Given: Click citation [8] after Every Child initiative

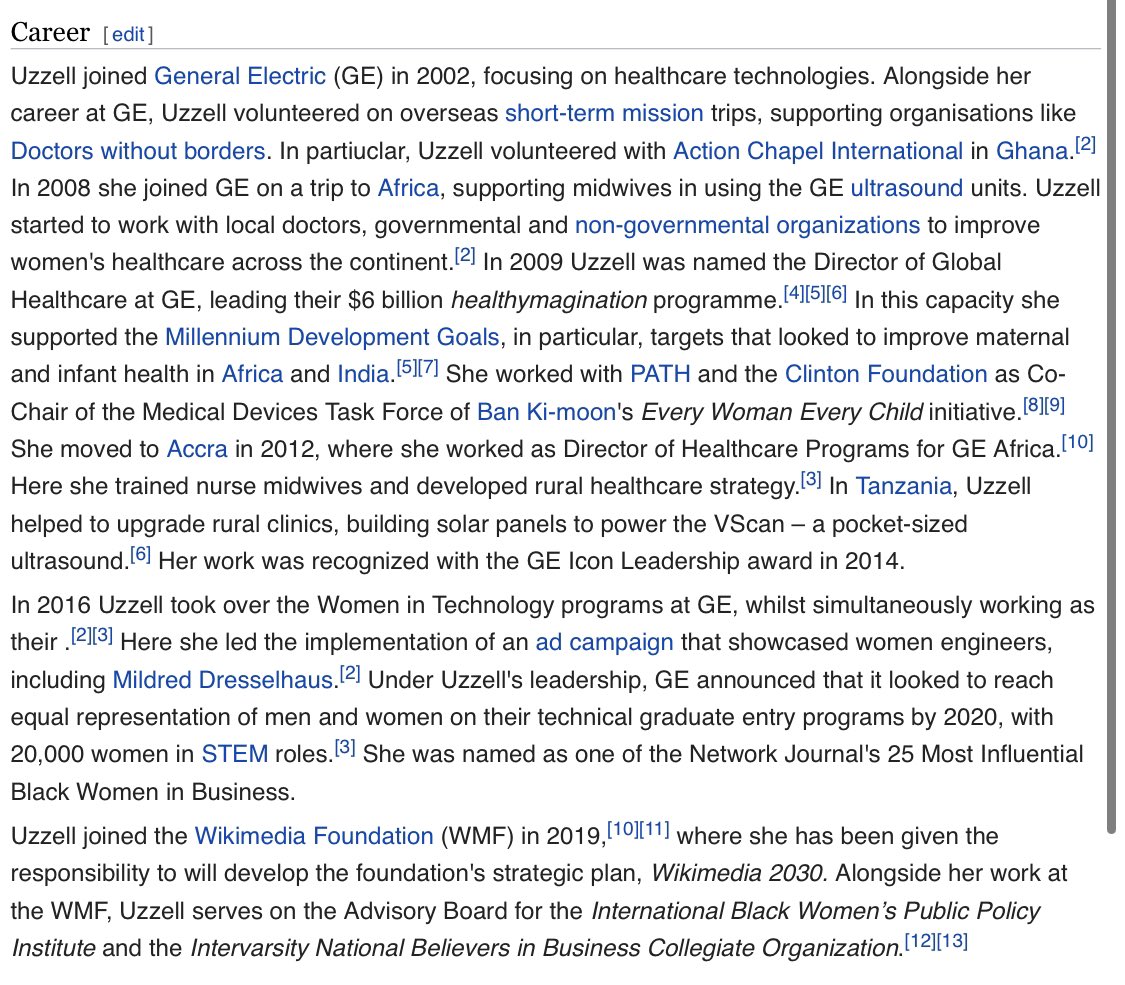Looking at the screenshot, I should (x=1033, y=405).
